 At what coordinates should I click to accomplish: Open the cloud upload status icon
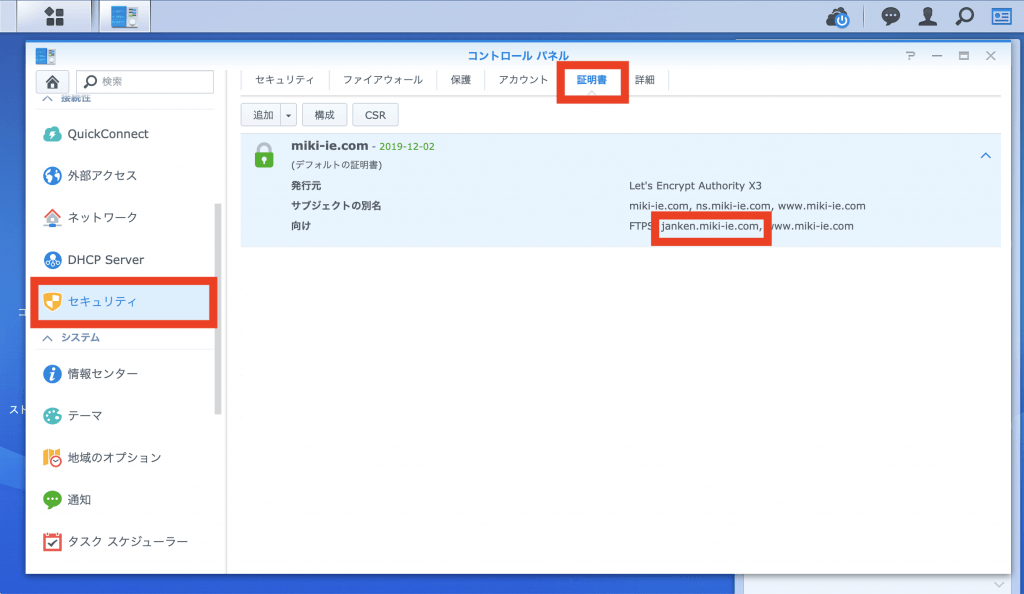click(837, 17)
